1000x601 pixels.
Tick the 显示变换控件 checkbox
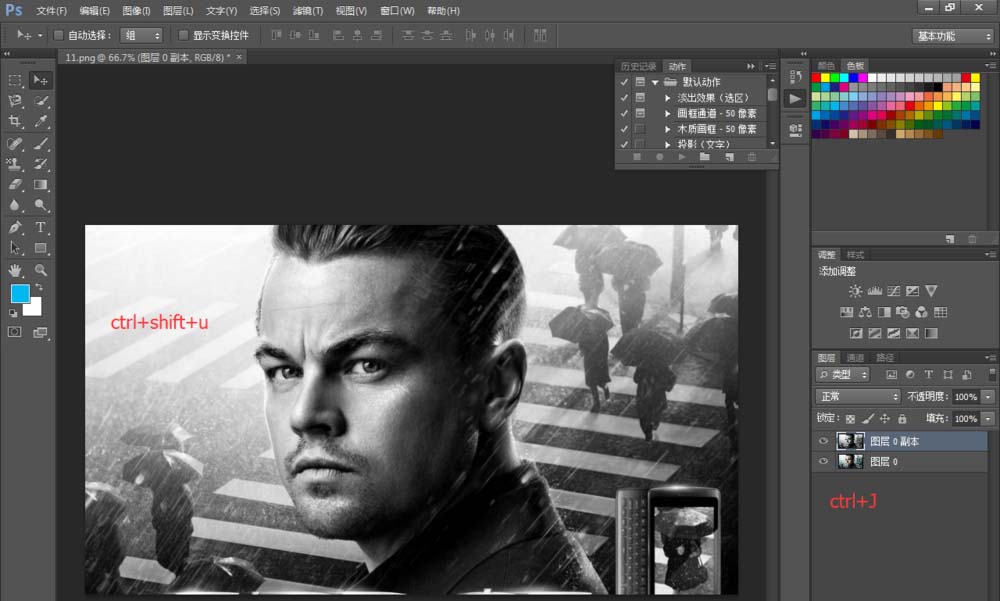click(183, 35)
